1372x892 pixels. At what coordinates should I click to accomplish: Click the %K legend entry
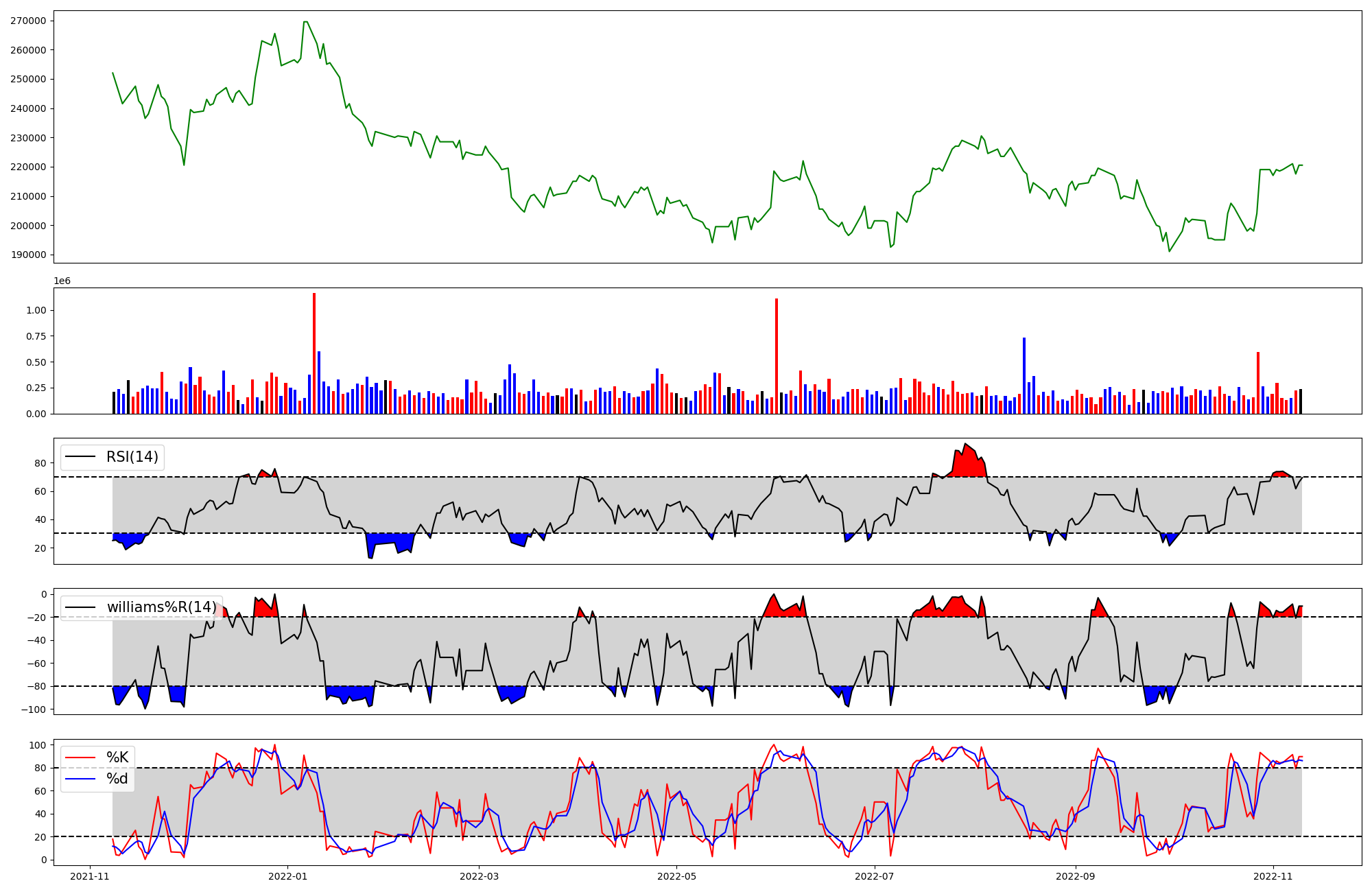pyautogui.click(x=117, y=758)
